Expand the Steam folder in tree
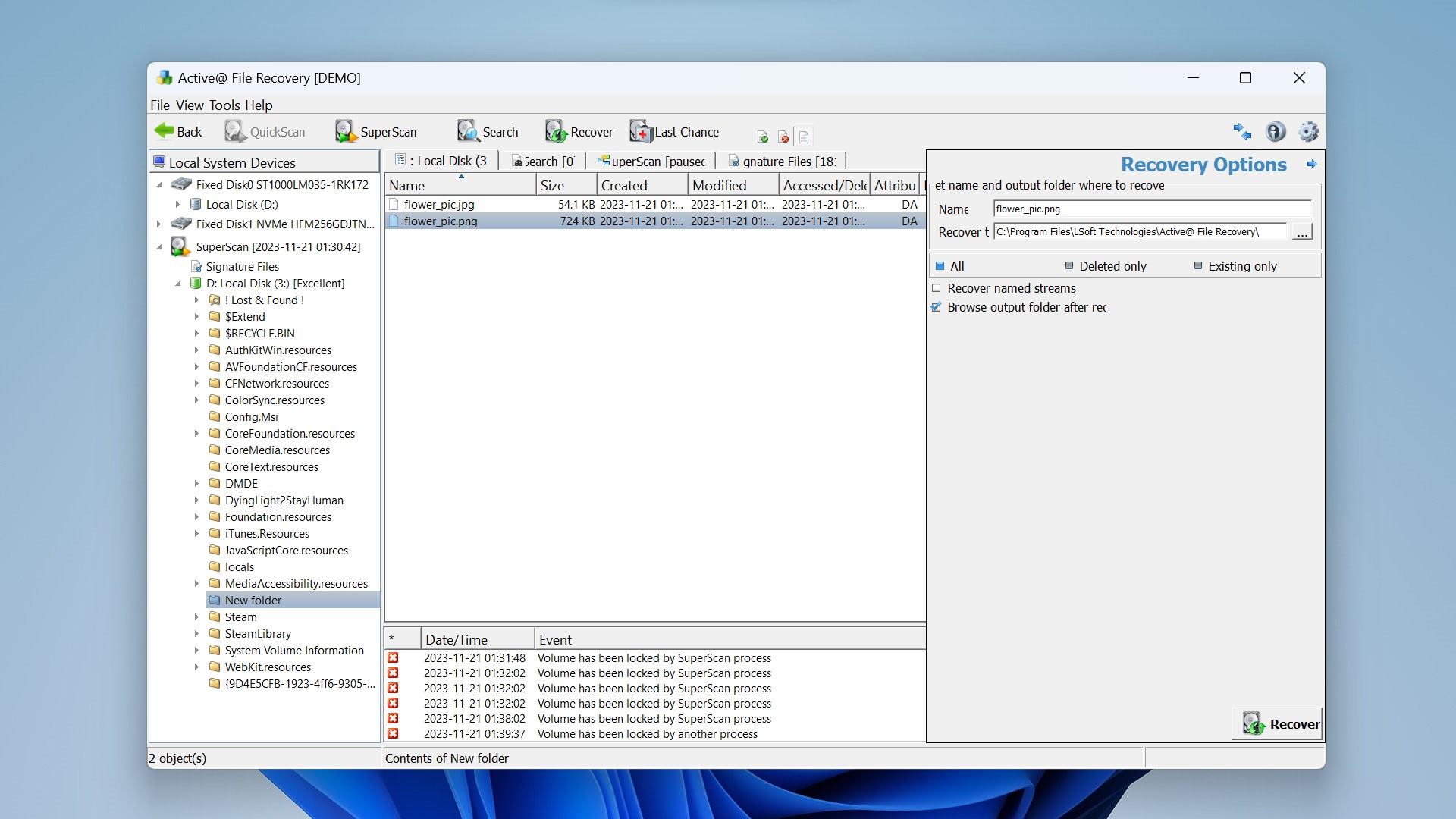The image size is (1456, 819). point(196,617)
